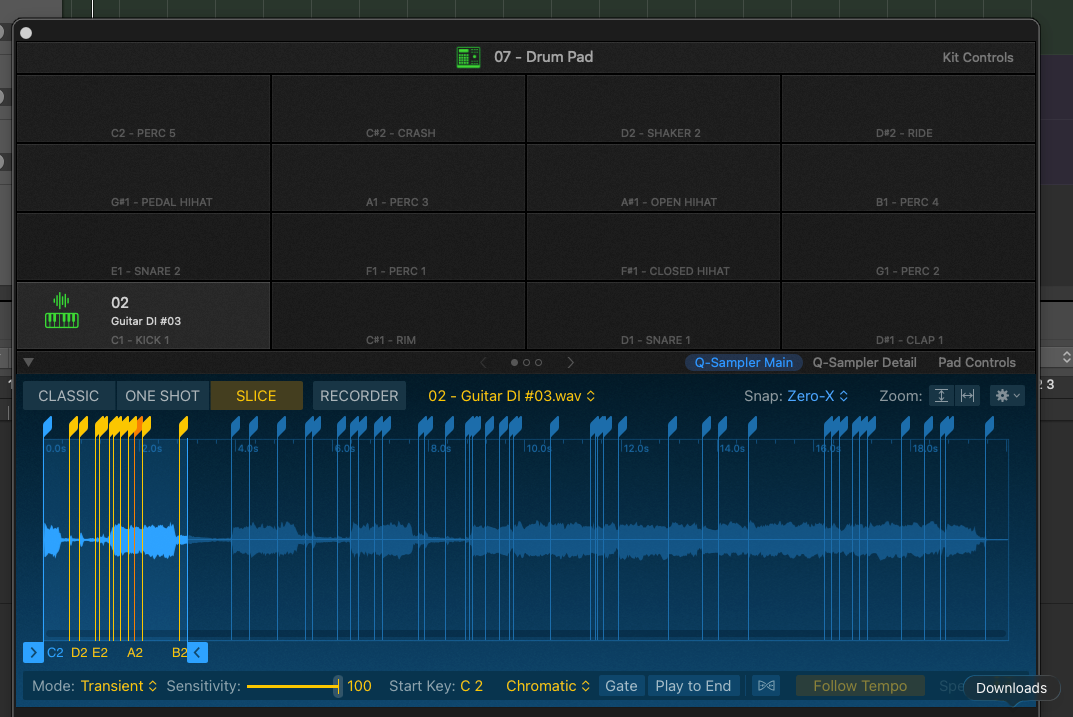The image size is (1073, 717).
Task: Switch to CLASSIC mode
Action: click(x=68, y=396)
